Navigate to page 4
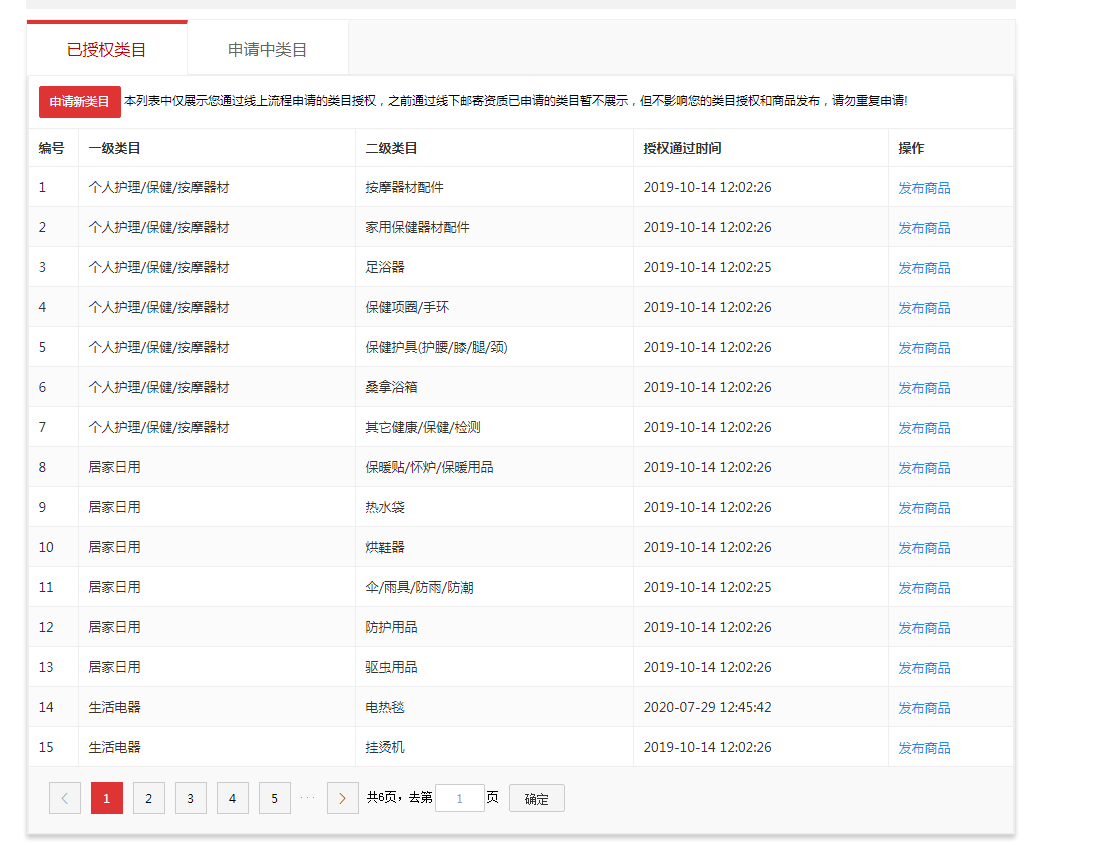 232,798
